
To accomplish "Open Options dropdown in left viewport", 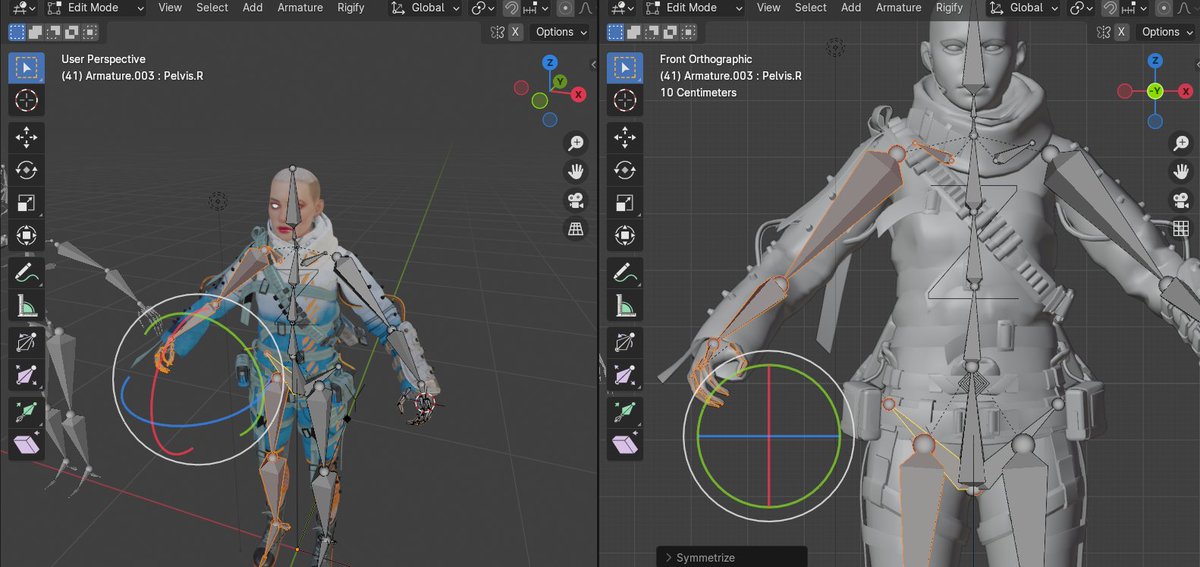I will [561, 32].
